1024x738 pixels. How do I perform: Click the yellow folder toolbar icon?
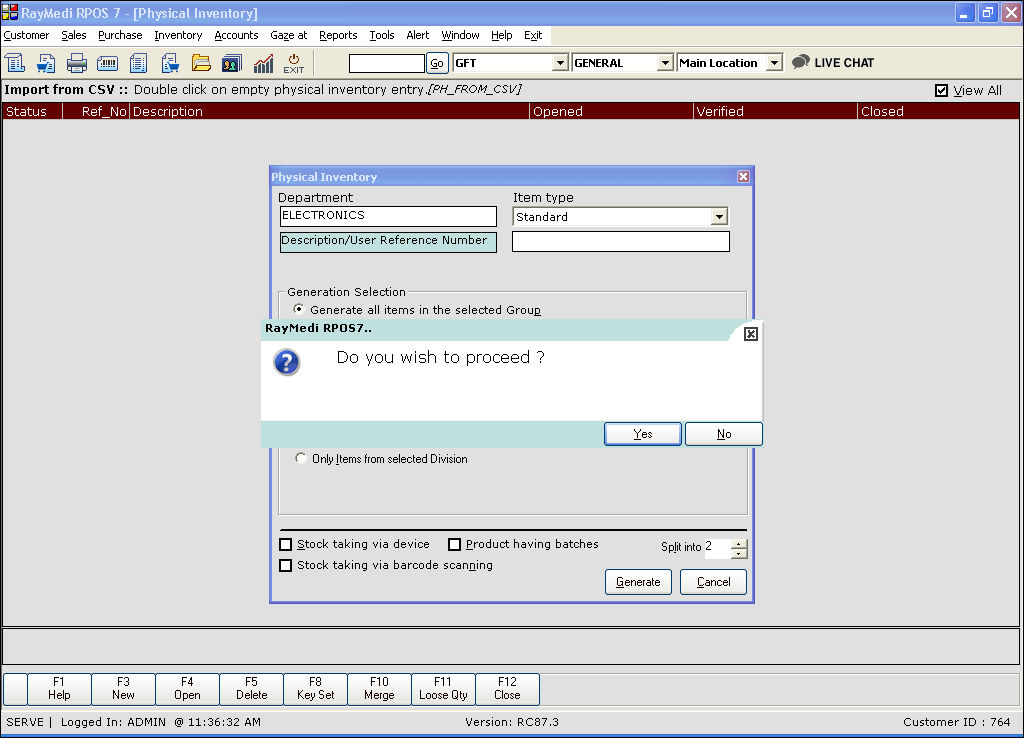[200, 63]
